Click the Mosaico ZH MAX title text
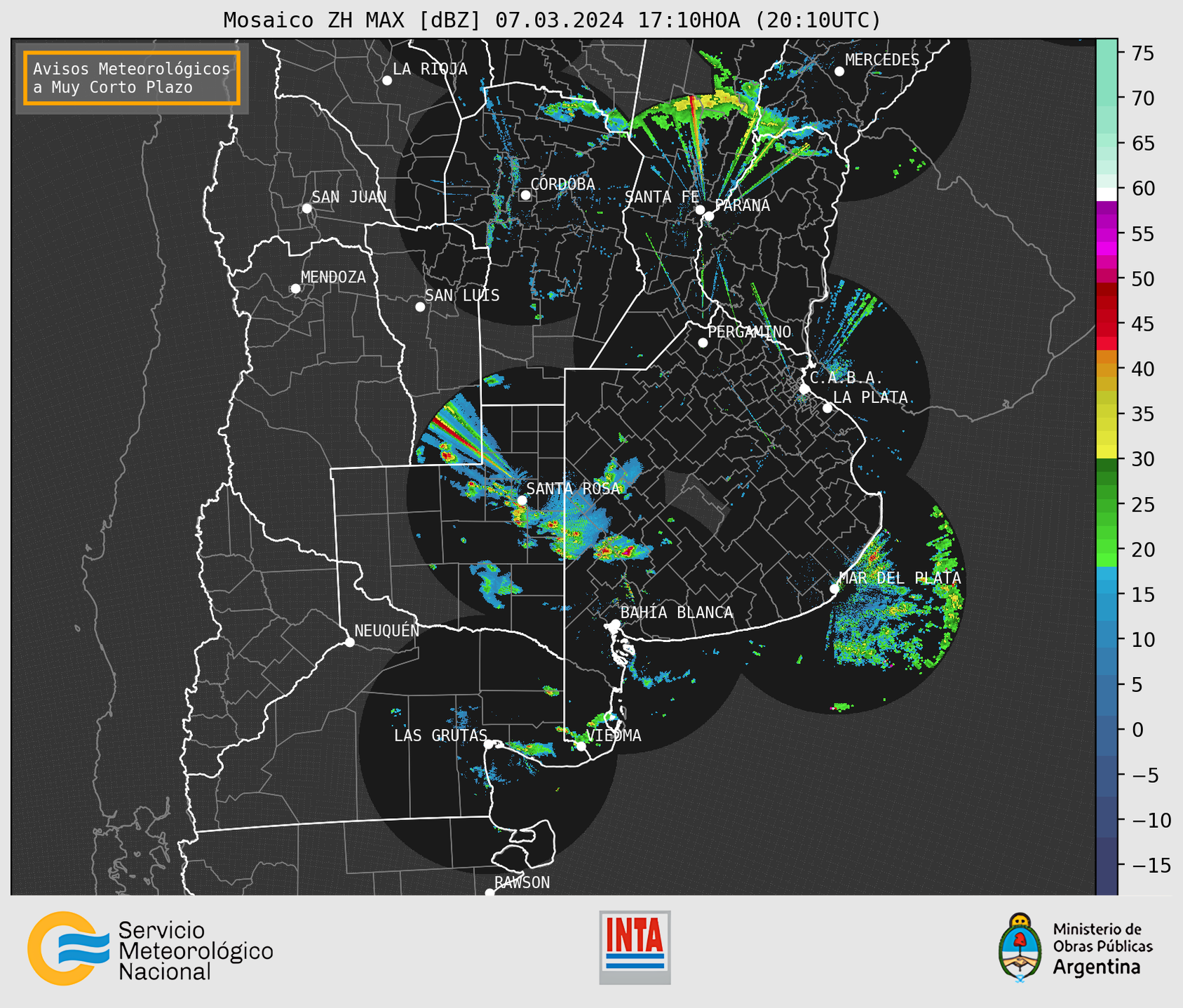 coord(551,20)
